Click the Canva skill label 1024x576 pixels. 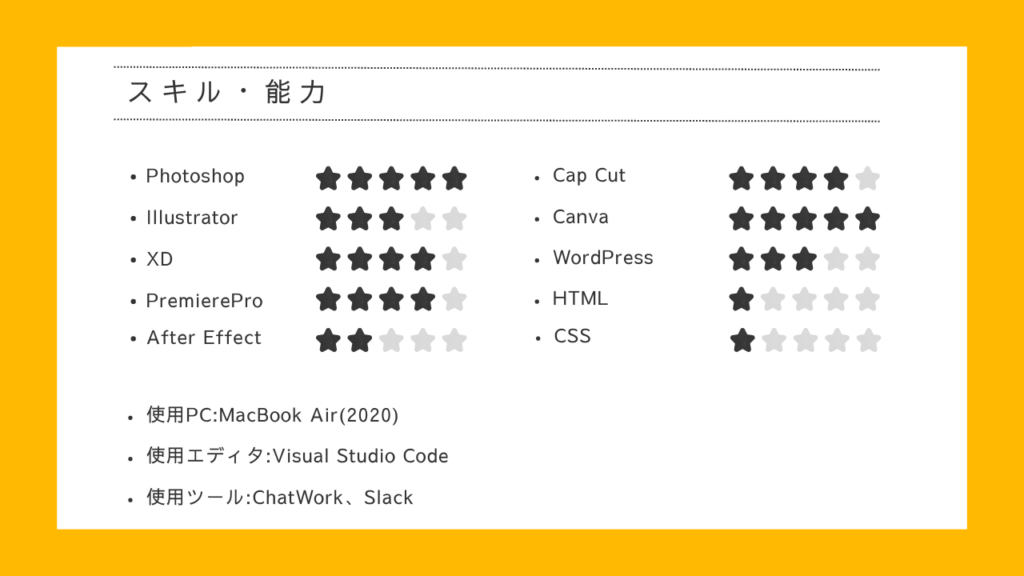580,217
